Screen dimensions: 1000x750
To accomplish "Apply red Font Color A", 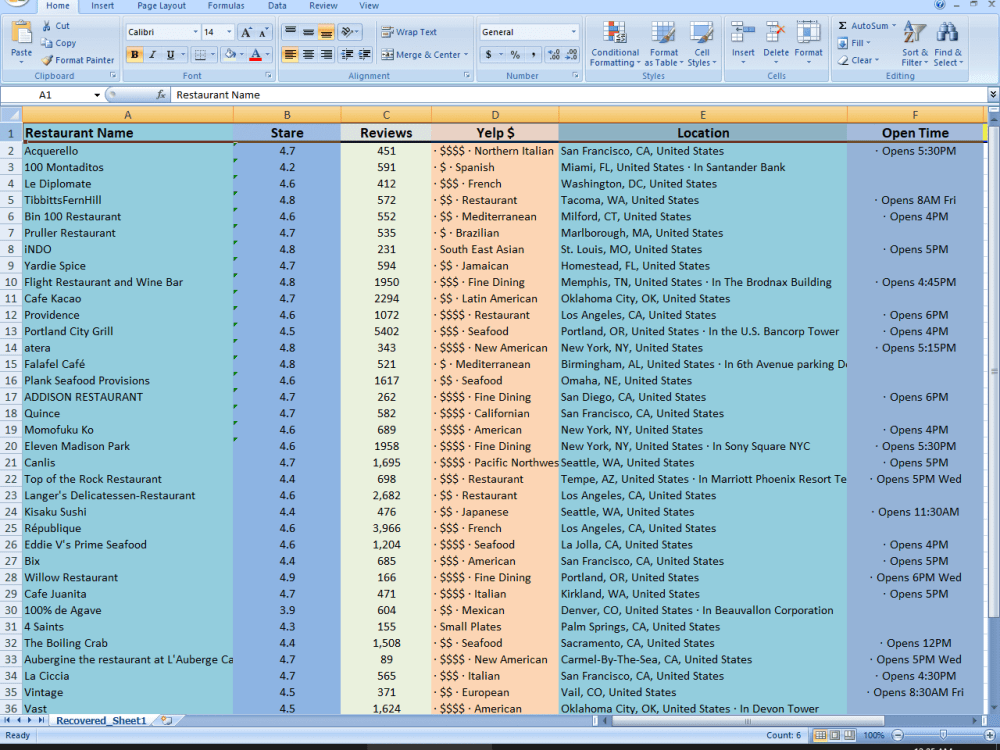I will pos(256,55).
